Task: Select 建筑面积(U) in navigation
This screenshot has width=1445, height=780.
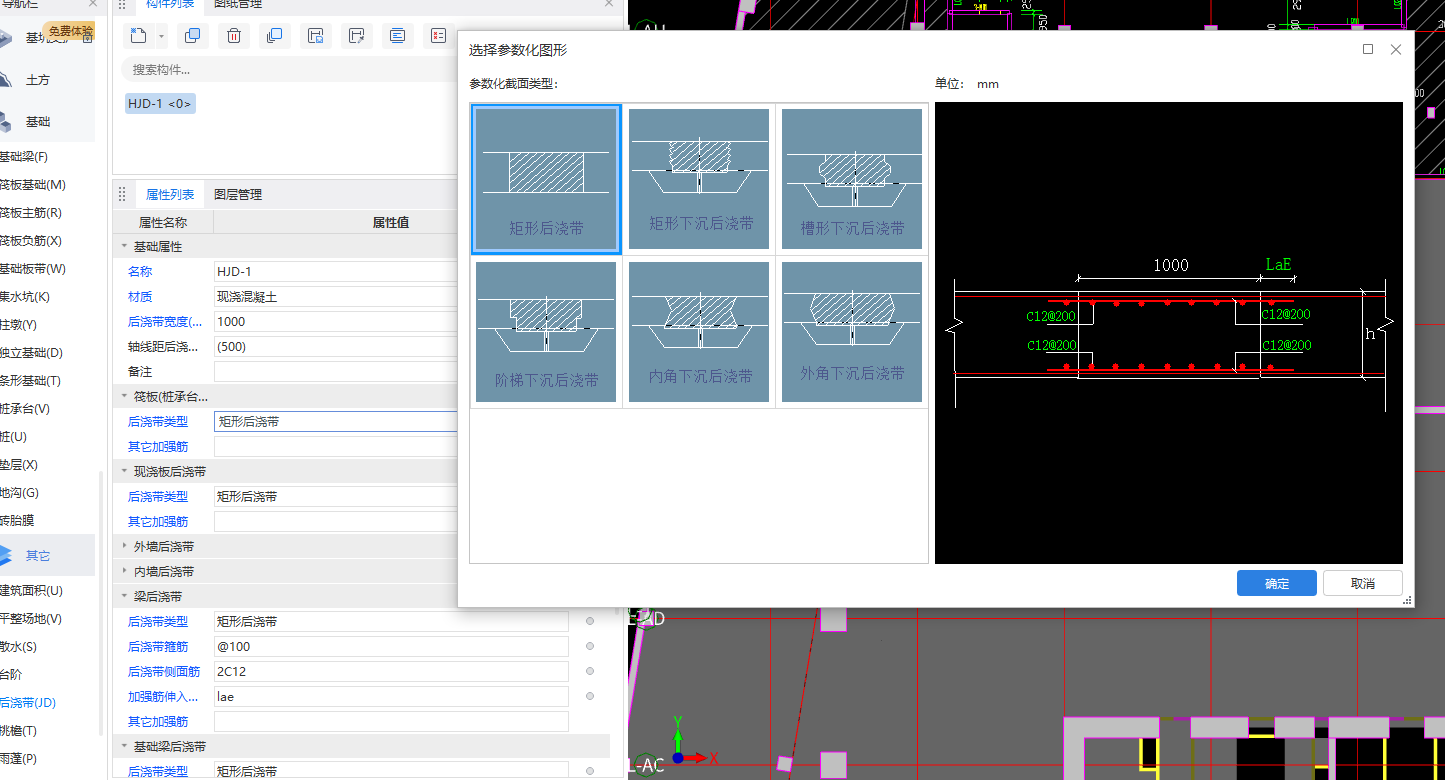Action: click(x=30, y=591)
